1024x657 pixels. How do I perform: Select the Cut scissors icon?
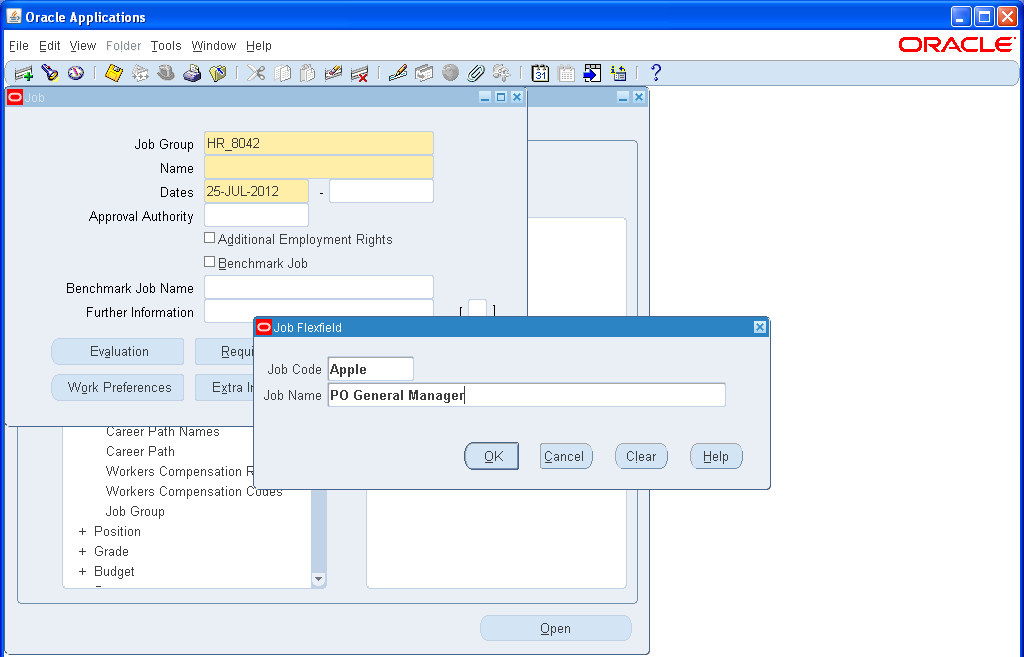(x=255, y=72)
